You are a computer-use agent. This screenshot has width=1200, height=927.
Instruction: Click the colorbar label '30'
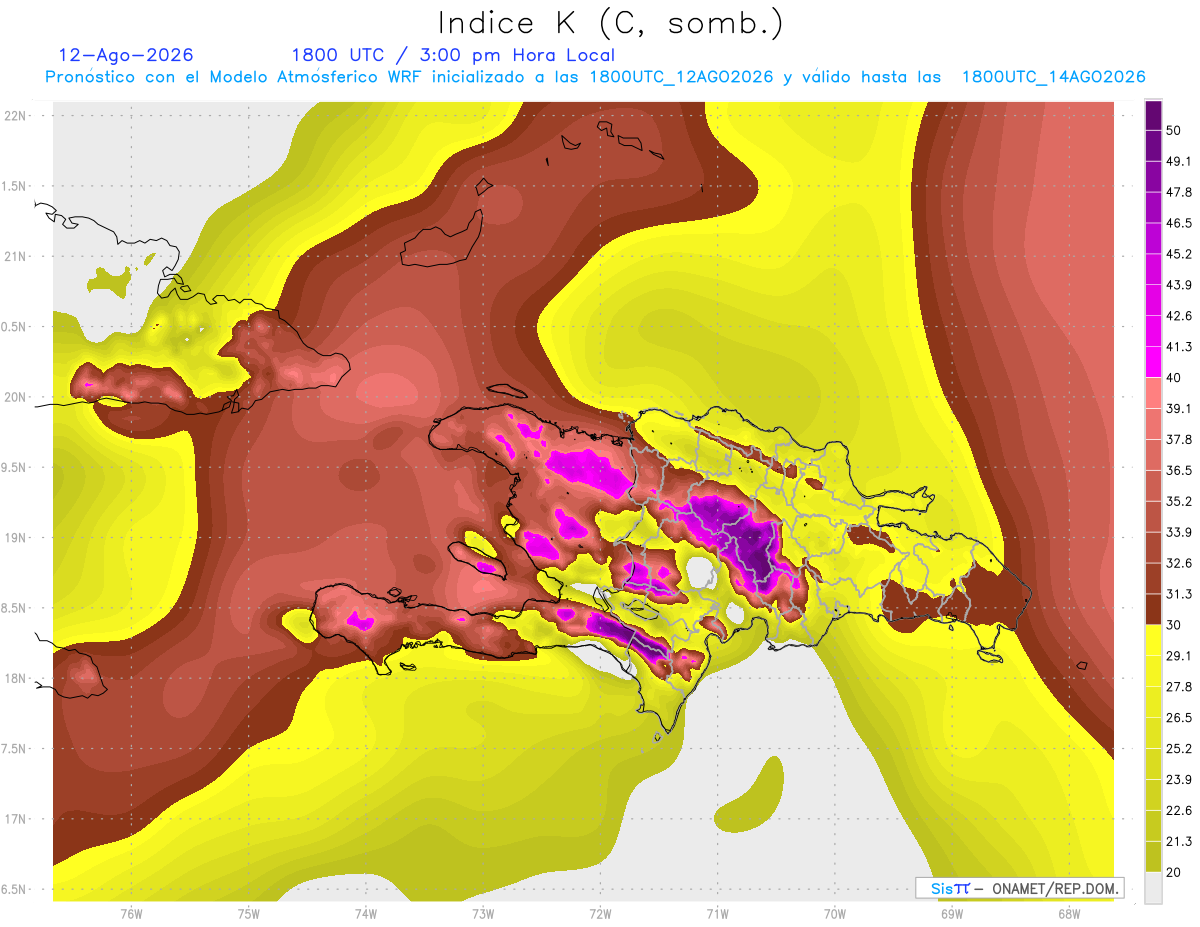pos(1174,625)
